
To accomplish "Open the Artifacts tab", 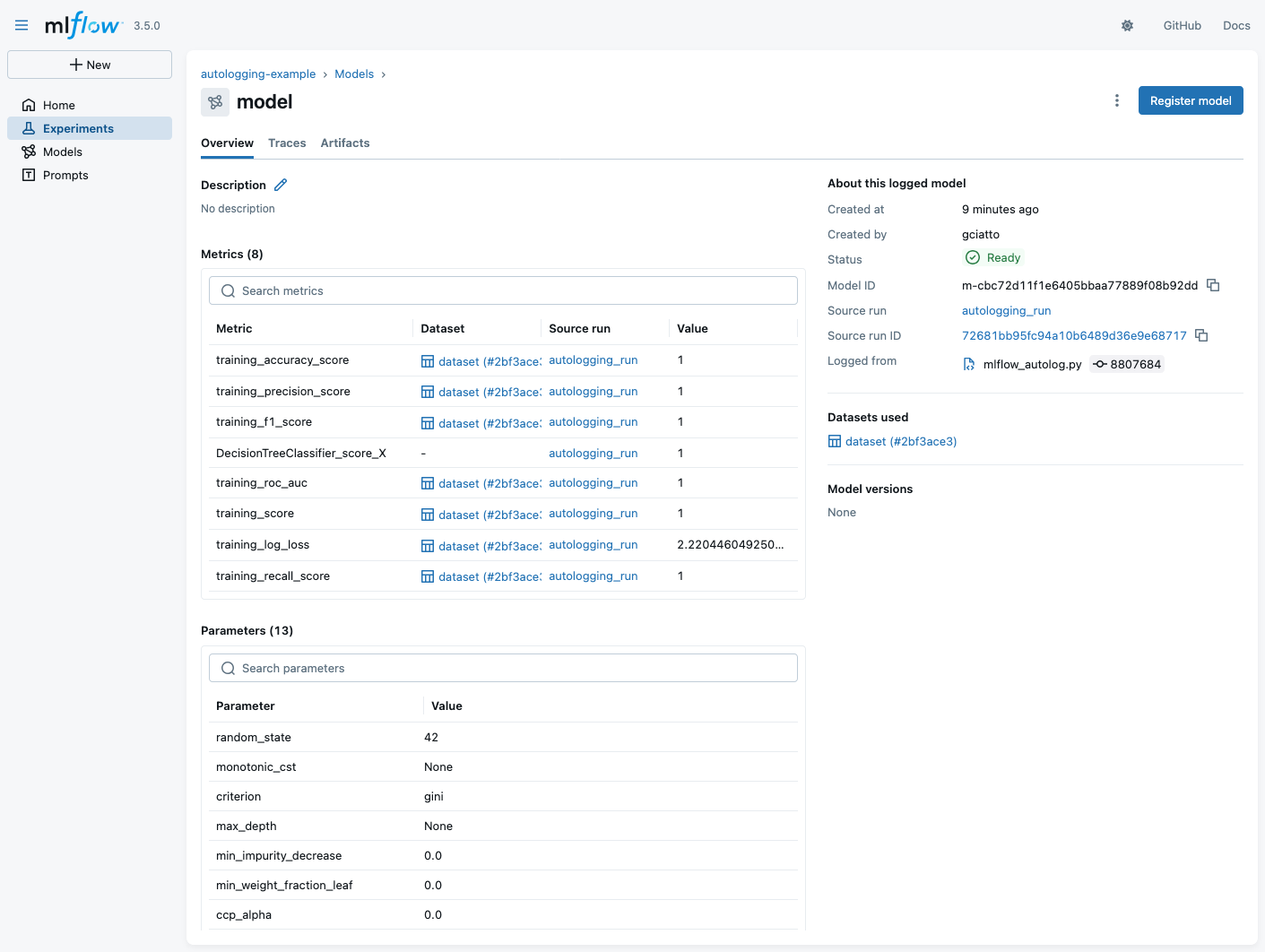I will 345,143.
